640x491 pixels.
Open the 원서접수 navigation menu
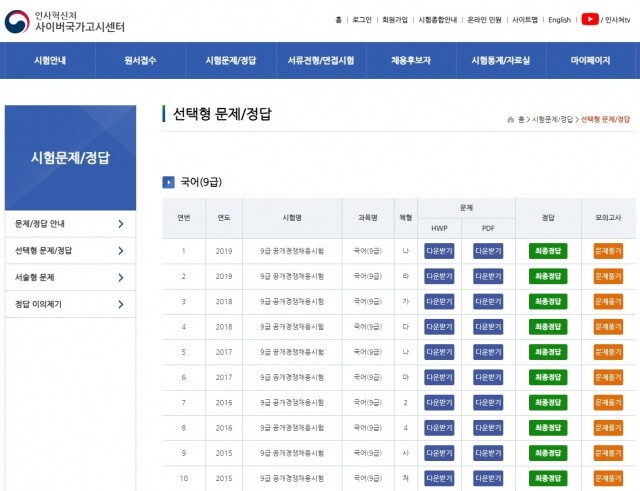(140, 60)
